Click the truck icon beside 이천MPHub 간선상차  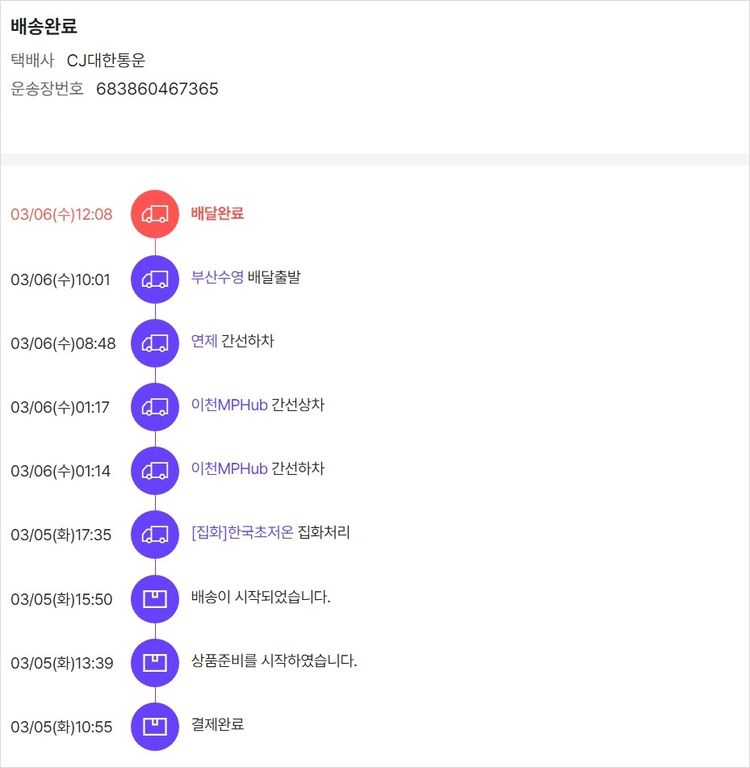[x=155, y=406]
